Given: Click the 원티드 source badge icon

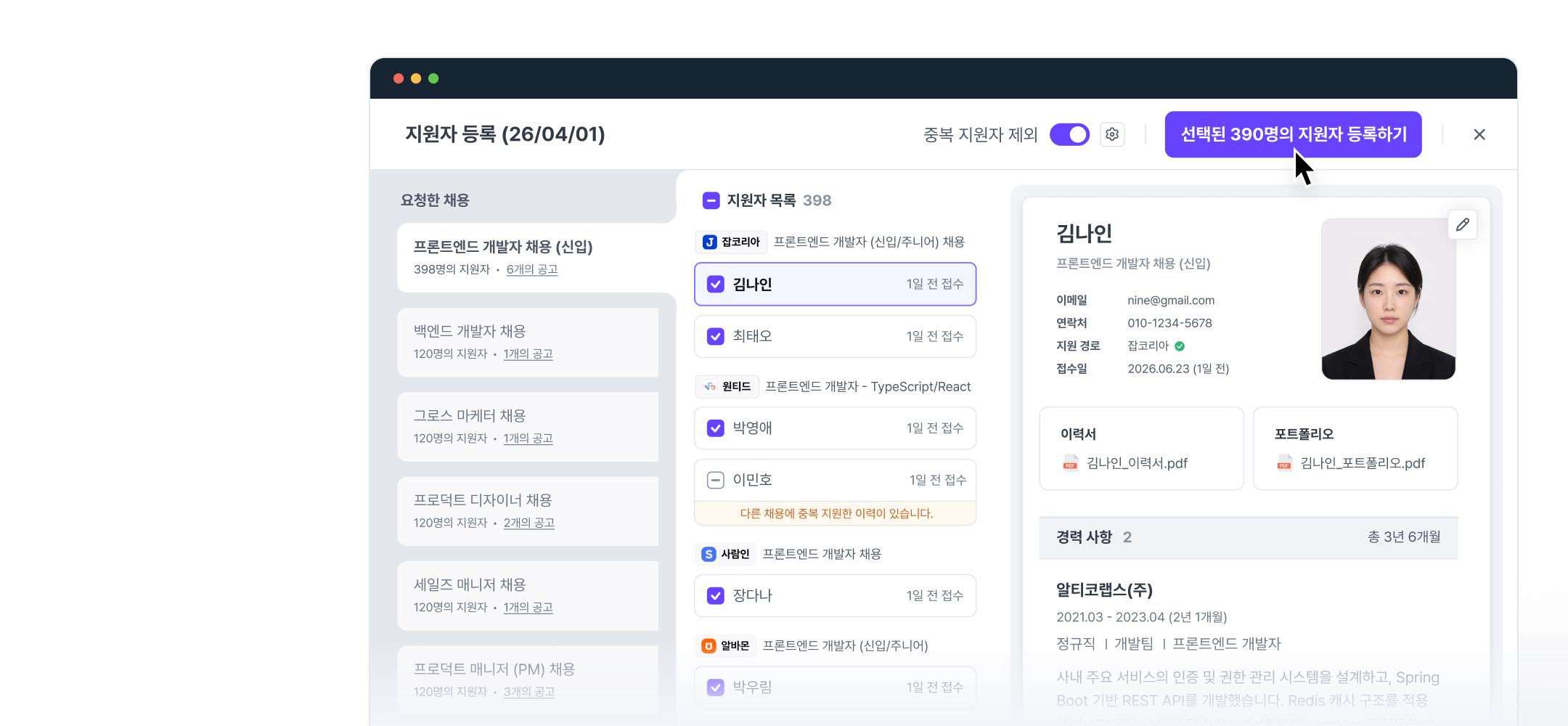Looking at the screenshot, I should [x=710, y=386].
